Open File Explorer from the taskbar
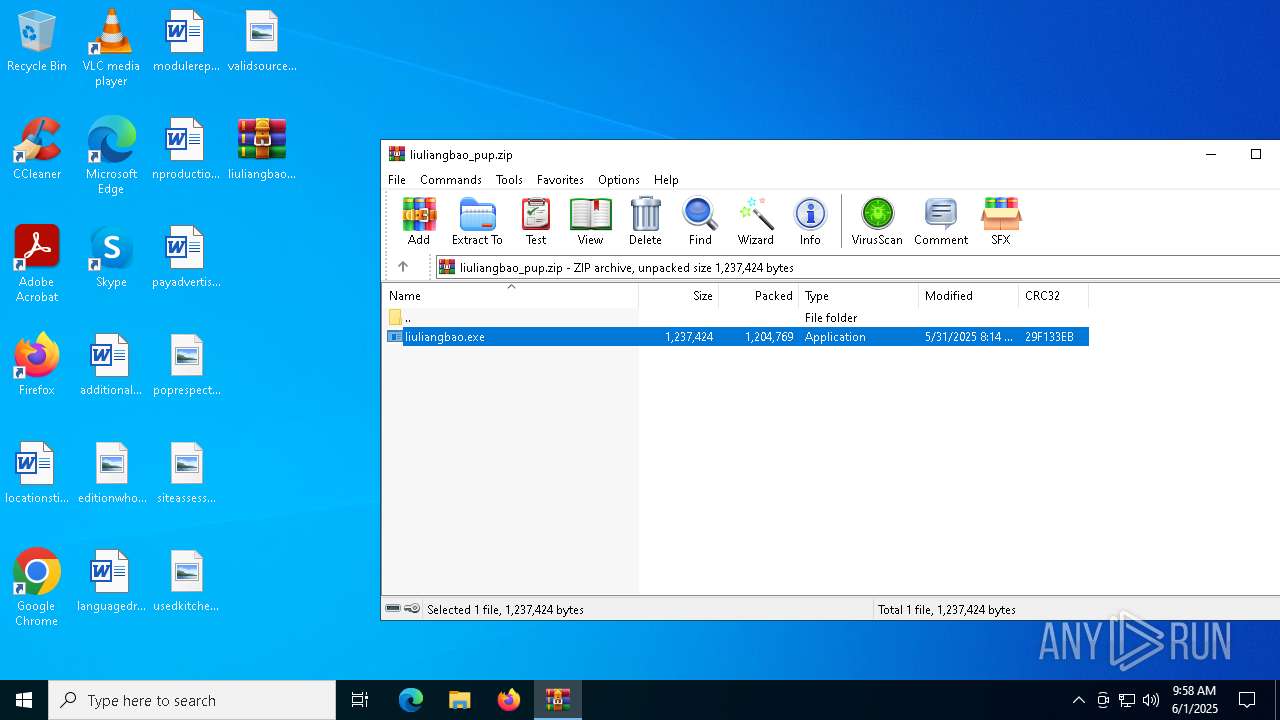This screenshot has width=1280, height=720. click(x=459, y=700)
